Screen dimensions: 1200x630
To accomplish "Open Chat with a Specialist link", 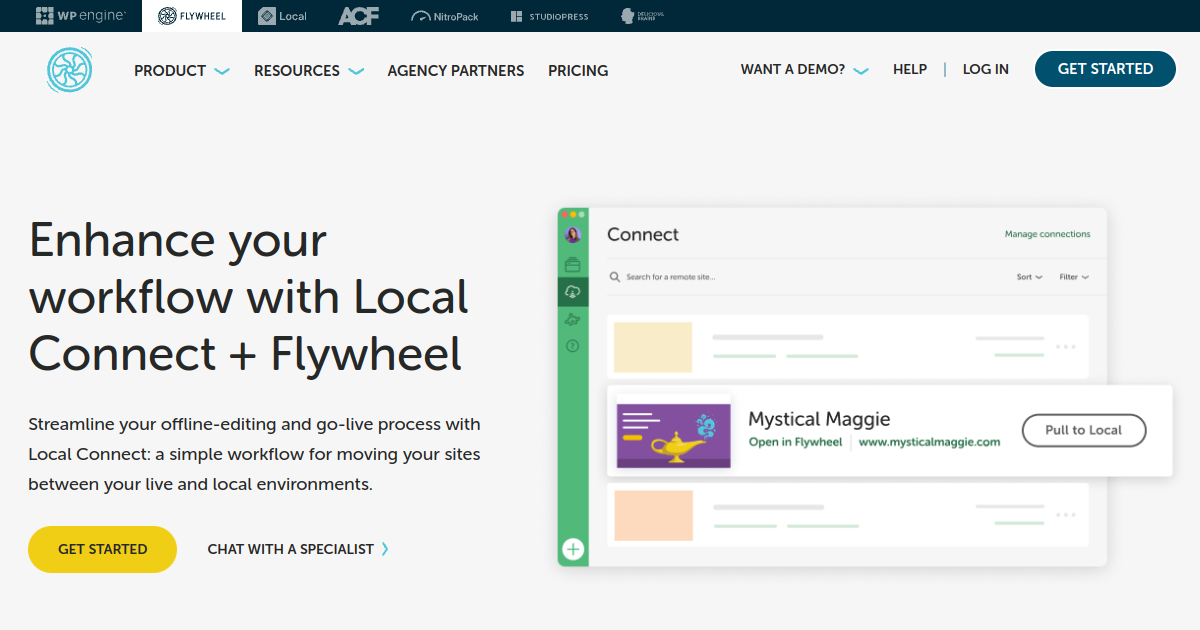I will (298, 549).
